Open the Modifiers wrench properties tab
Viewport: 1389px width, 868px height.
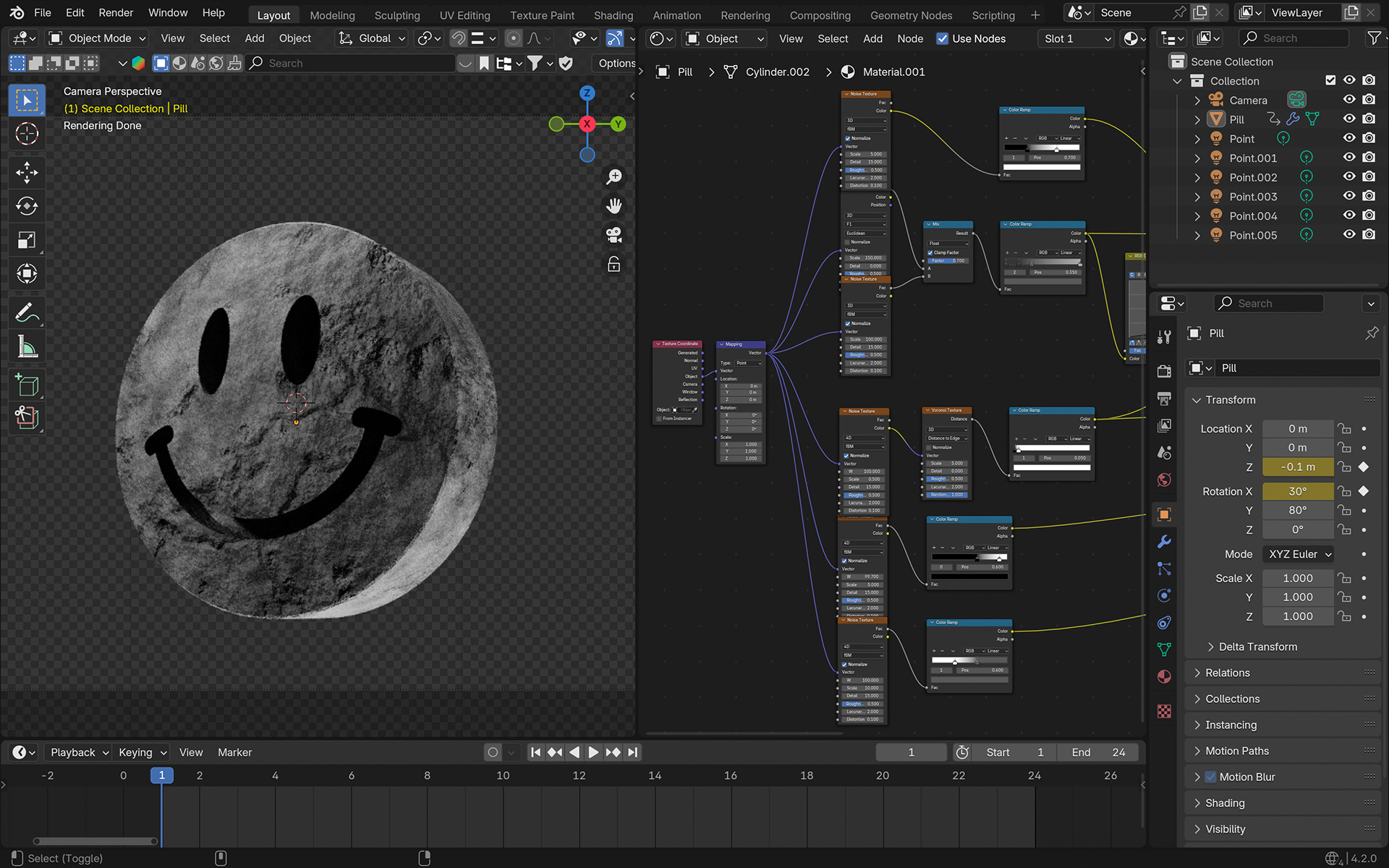pyautogui.click(x=1164, y=542)
